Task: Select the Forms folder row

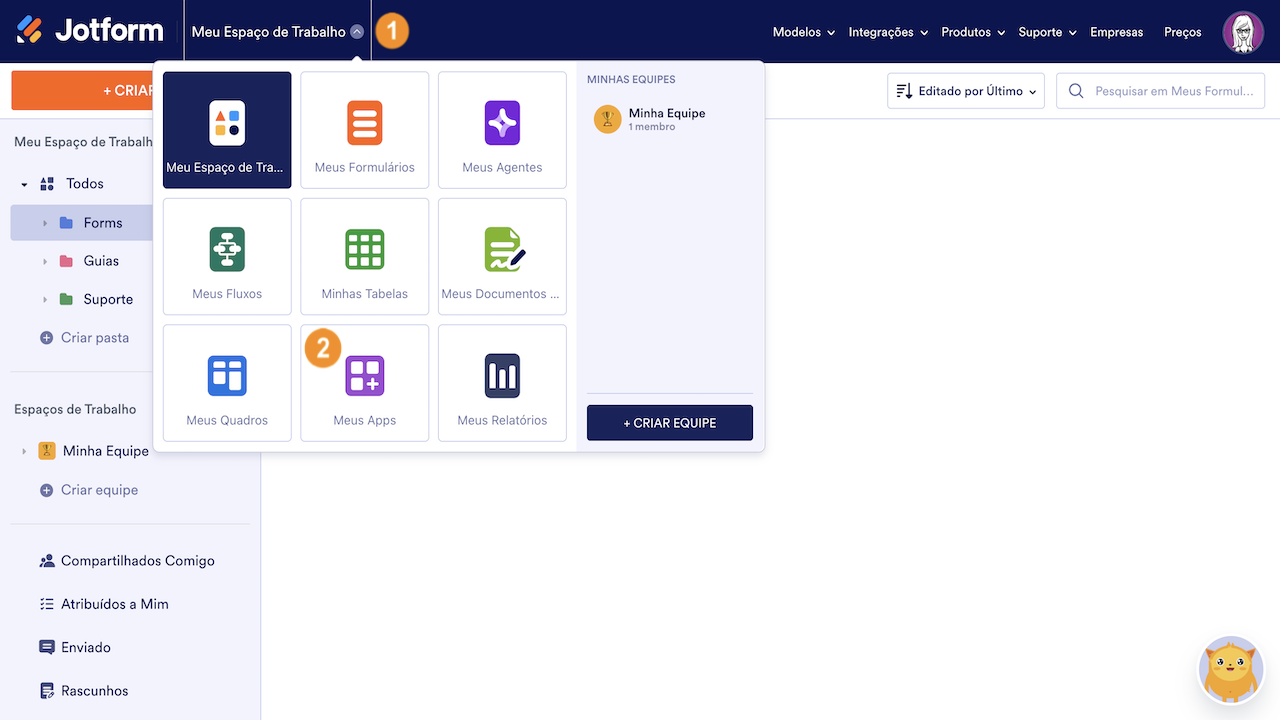Action: pyautogui.click(x=82, y=223)
